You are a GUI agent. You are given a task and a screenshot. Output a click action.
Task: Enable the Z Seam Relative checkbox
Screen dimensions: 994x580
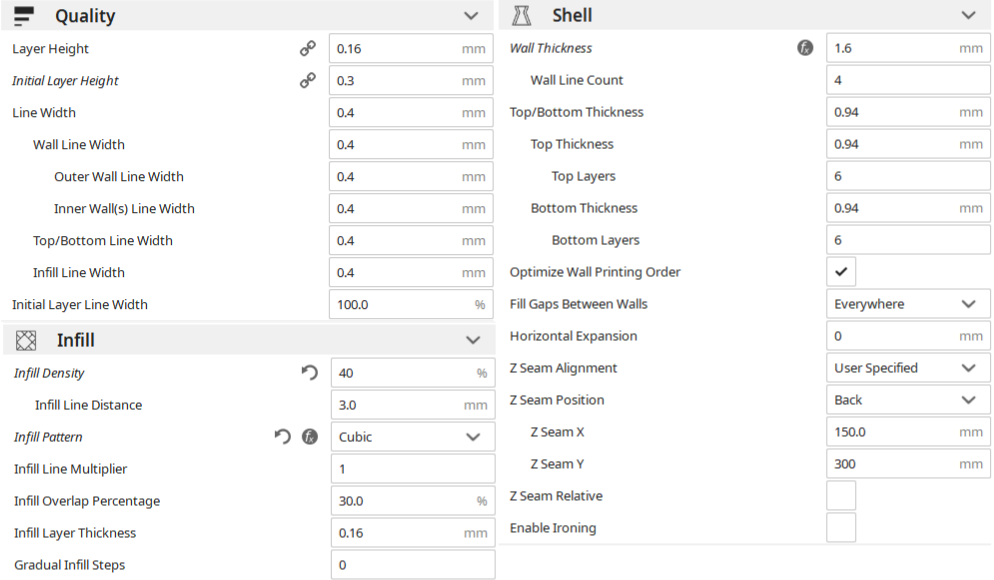pyautogui.click(x=841, y=496)
